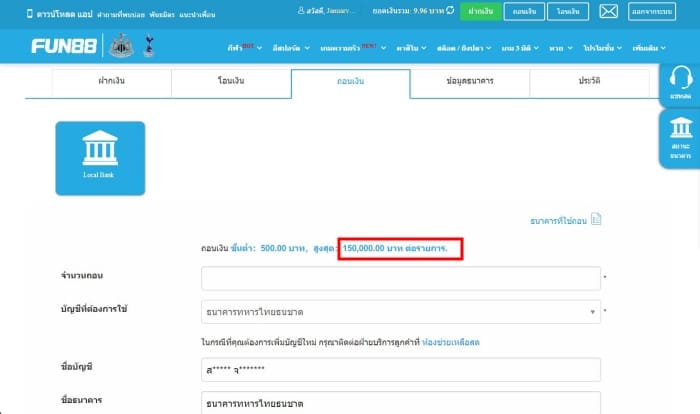Select the Local Bank withdrawal method tile

coord(100,158)
